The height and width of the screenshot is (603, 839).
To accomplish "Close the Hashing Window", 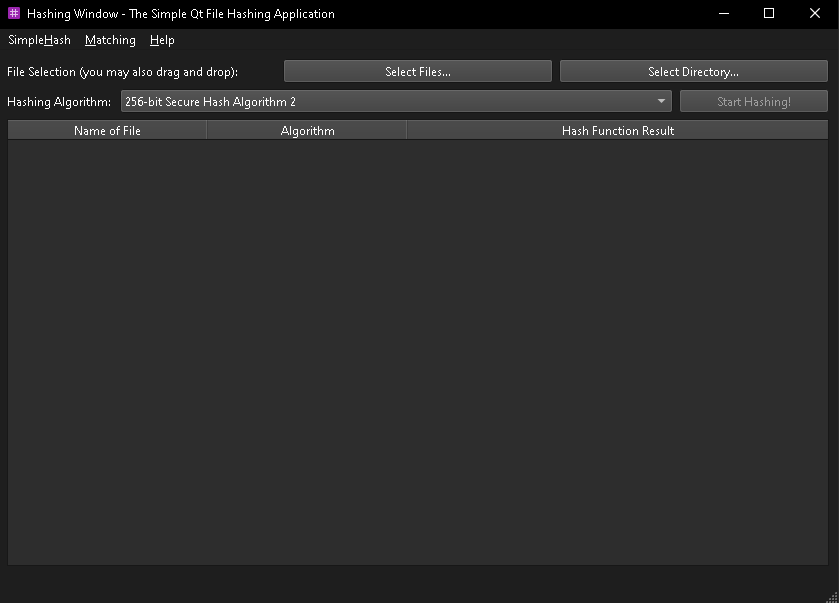I will pos(815,14).
